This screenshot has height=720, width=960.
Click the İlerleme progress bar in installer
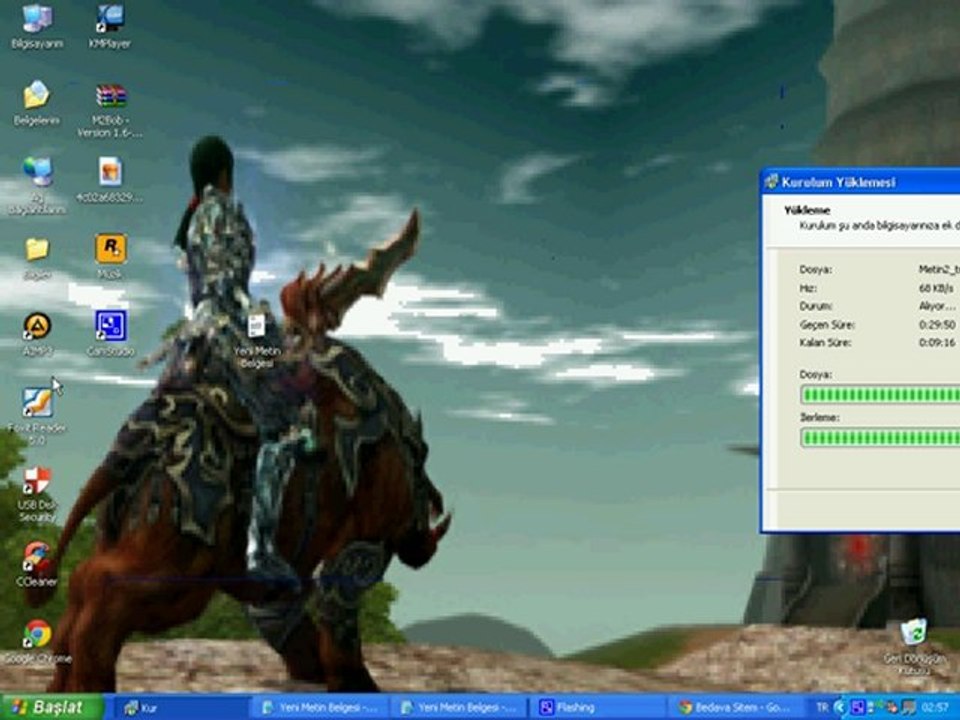point(880,438)
